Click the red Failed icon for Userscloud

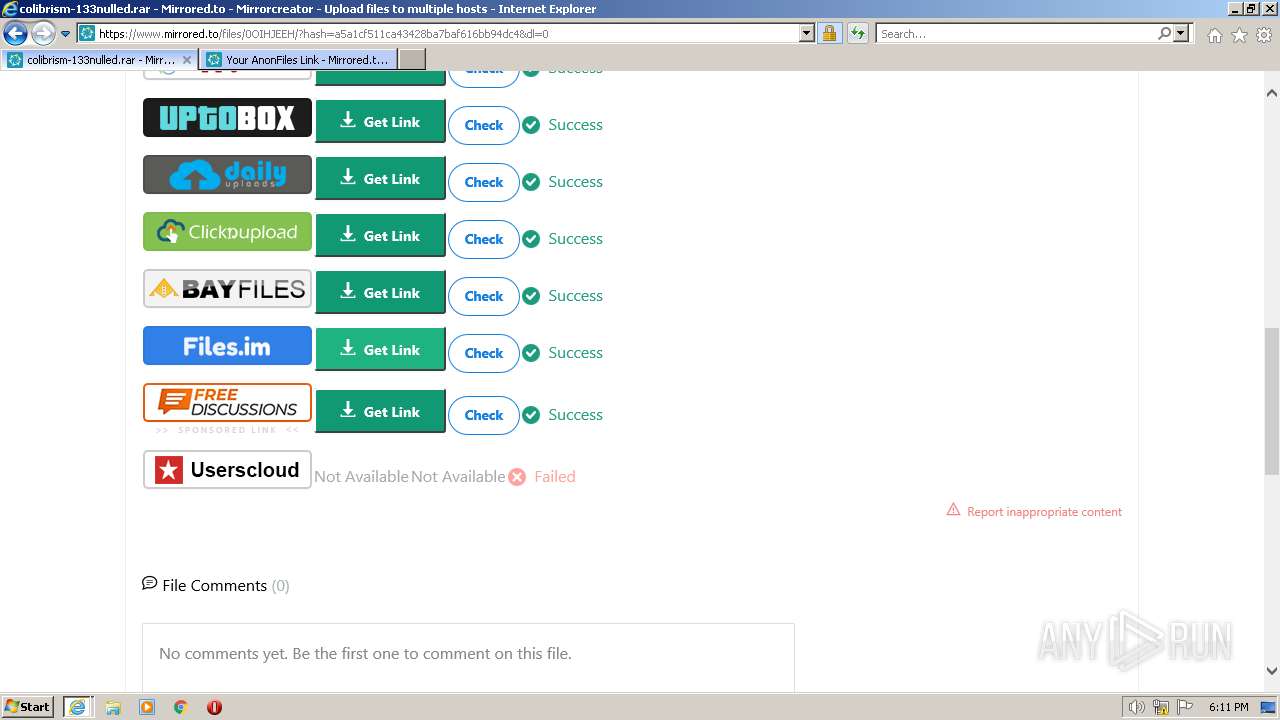517,477
